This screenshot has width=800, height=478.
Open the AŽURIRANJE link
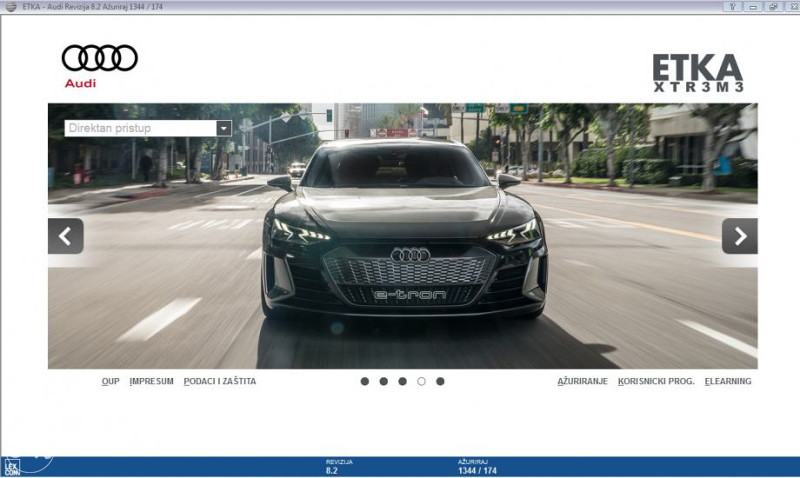(x=583, y=381)
